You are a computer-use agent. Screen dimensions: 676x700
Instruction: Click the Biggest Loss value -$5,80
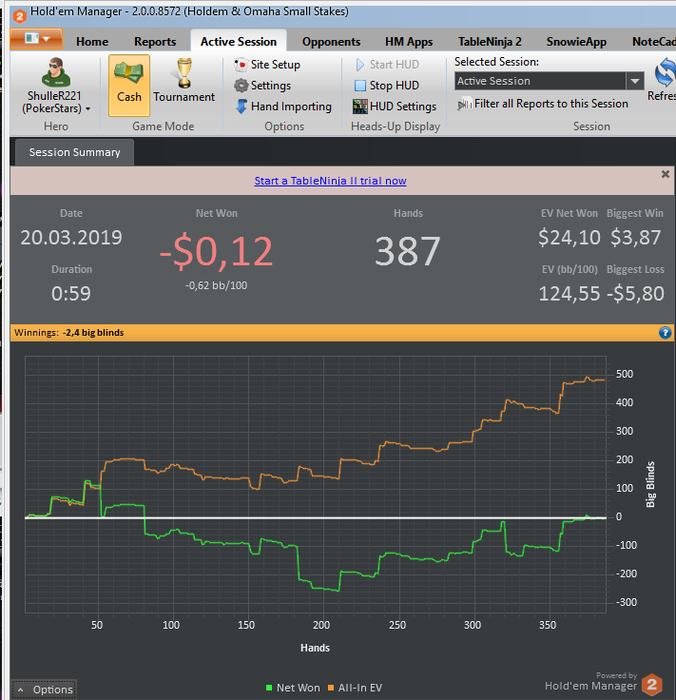pos(636,294)
